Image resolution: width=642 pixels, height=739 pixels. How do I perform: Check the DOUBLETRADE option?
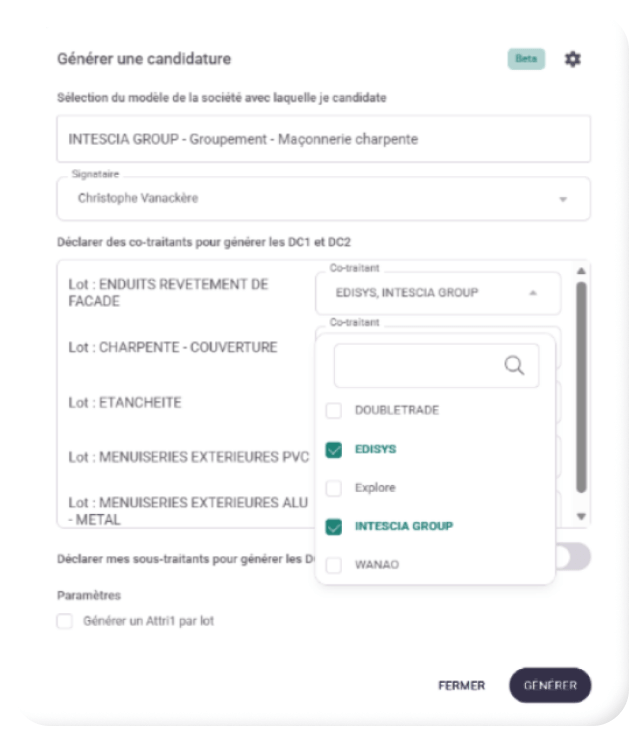coord(334,410)
